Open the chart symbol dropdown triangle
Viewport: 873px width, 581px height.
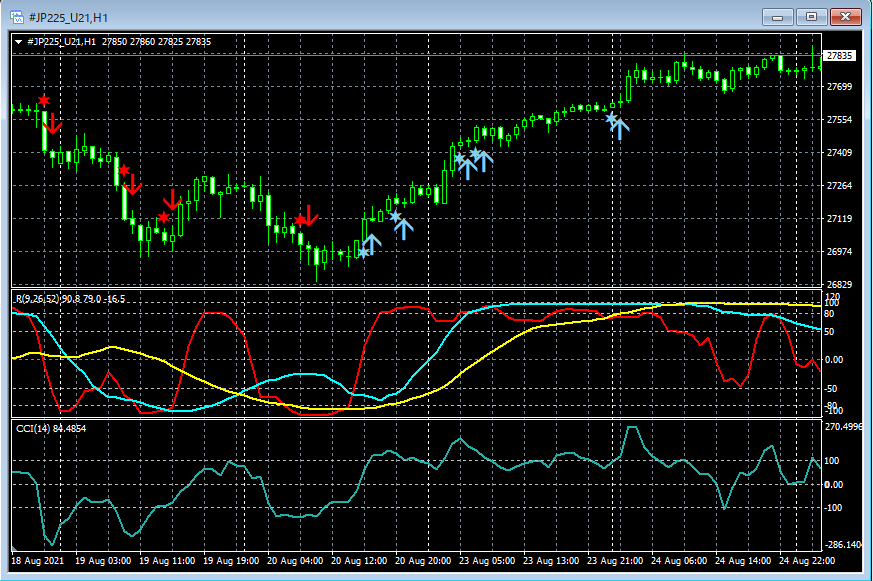tap(19, 41)
